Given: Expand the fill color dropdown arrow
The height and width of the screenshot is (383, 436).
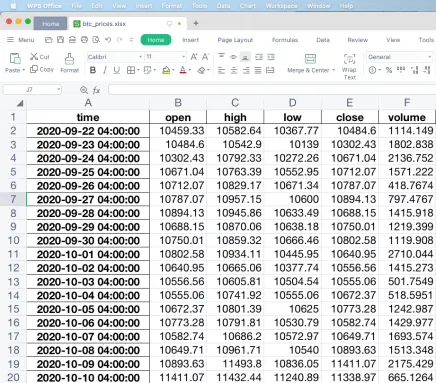Looking at the screenshot, I should coord(173,70).
